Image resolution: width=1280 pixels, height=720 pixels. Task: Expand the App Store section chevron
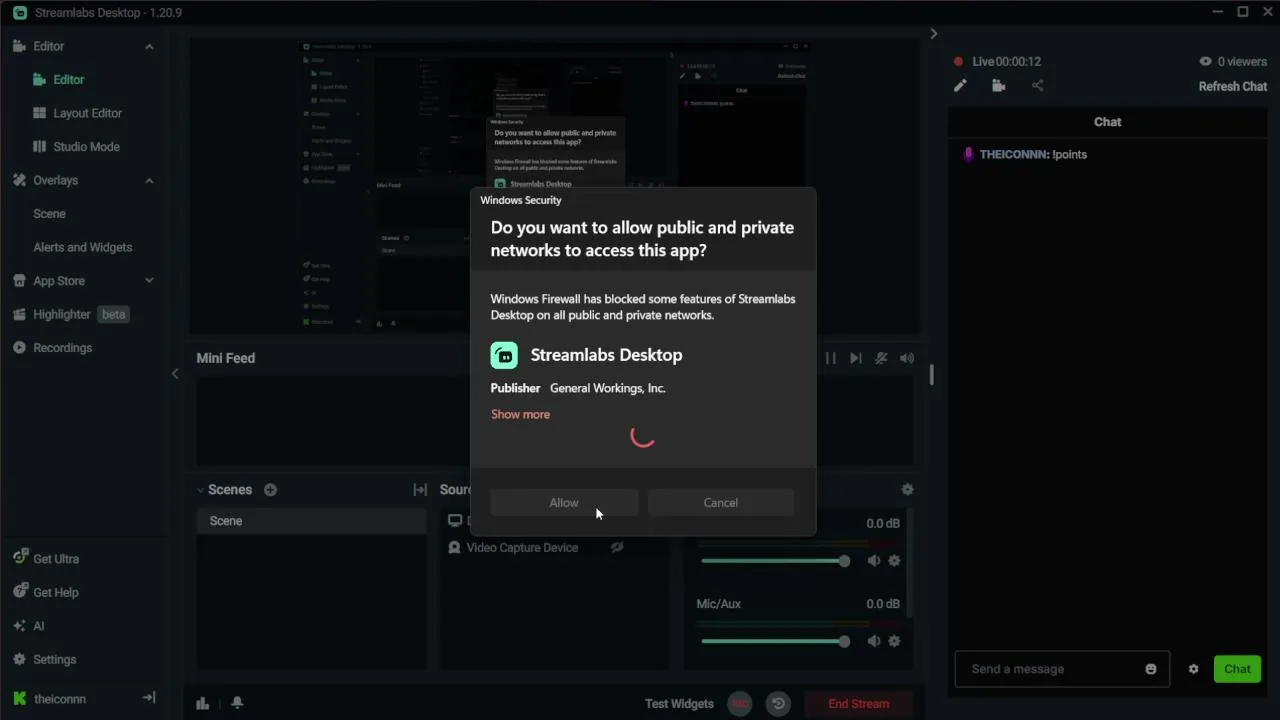coord(149,281)
